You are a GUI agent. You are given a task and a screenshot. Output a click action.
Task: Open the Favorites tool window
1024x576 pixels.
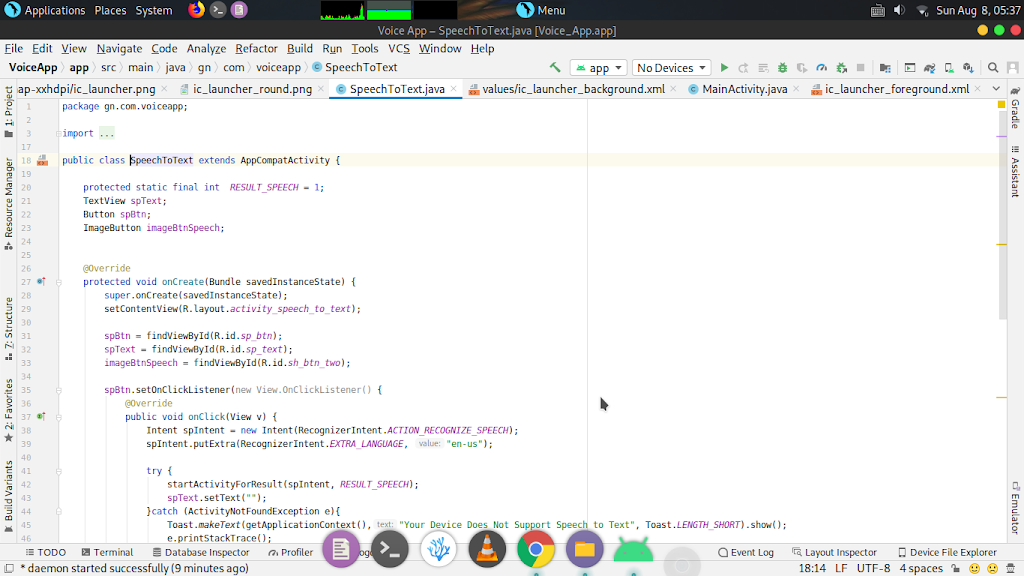[8, 410]
